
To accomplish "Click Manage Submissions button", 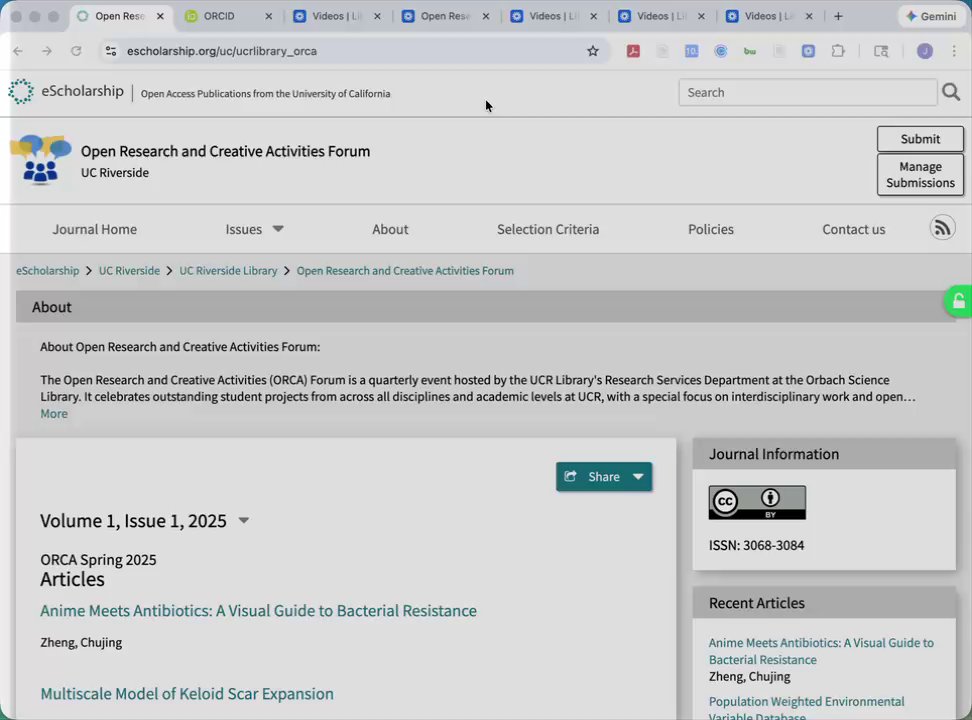I will (x=920, y=174).
